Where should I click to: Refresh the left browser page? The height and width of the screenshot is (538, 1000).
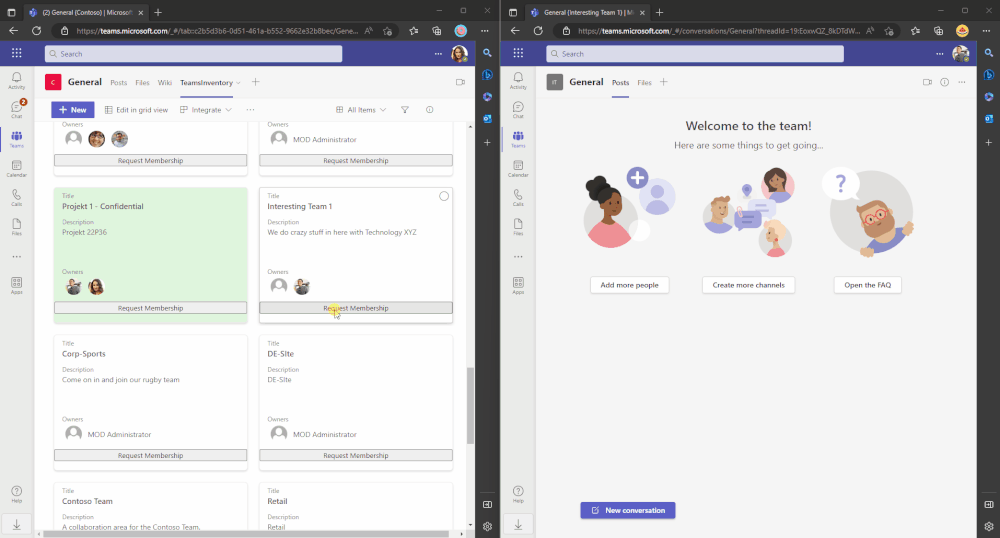tap(36, 31)
